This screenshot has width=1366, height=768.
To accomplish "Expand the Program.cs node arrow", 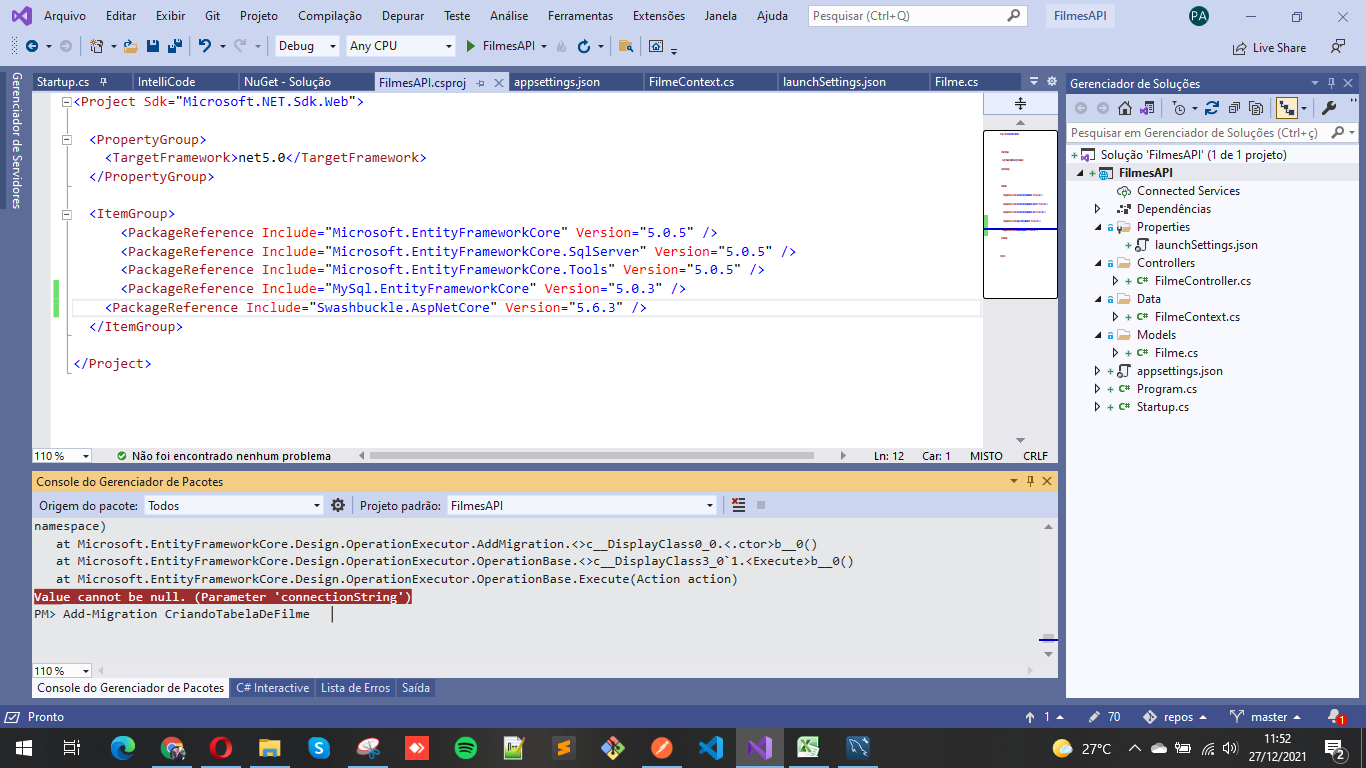I will coord(1098,389).
